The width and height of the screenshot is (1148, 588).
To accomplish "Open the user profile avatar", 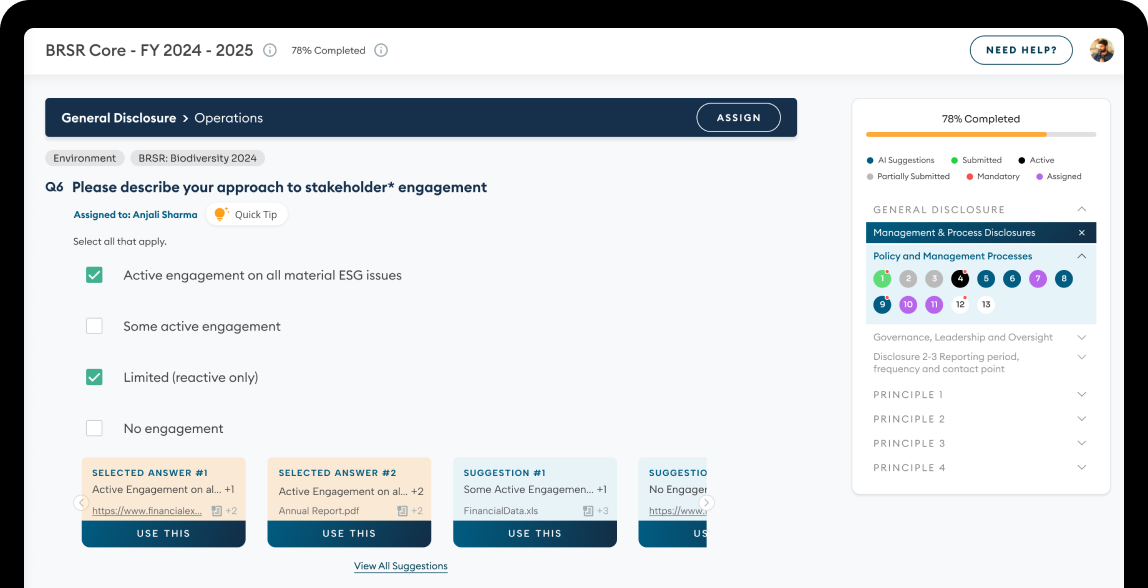I will click(1101, 50).
